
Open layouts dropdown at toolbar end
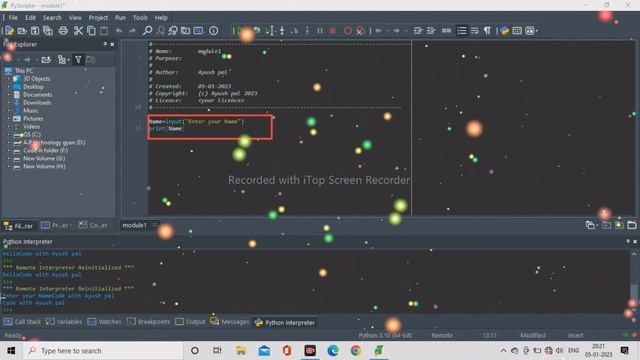[x=531, y=31]
